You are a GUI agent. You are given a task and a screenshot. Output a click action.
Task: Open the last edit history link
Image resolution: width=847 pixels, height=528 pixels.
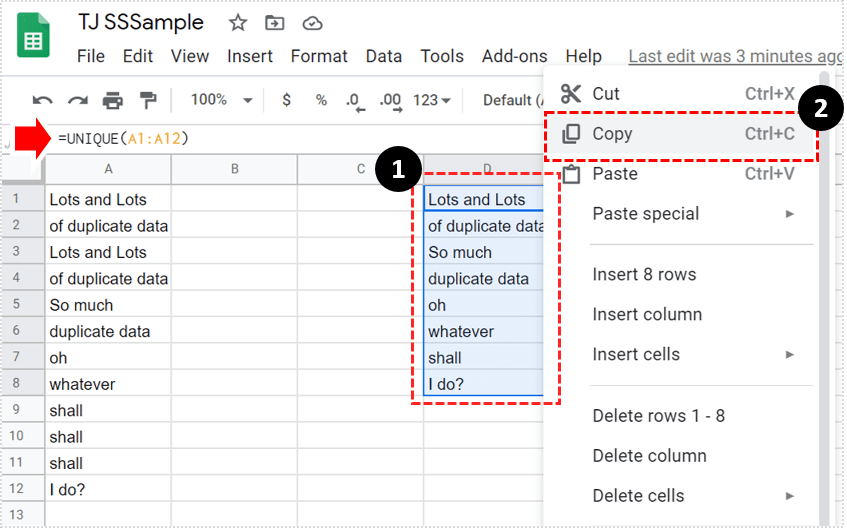tap(734, 57)
